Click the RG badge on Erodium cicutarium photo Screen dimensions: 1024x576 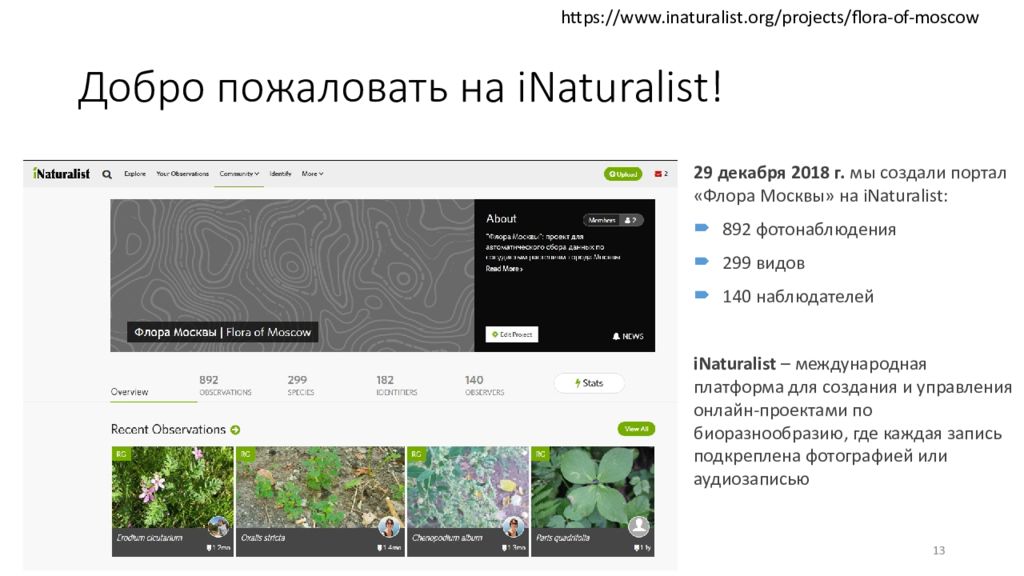121,454
